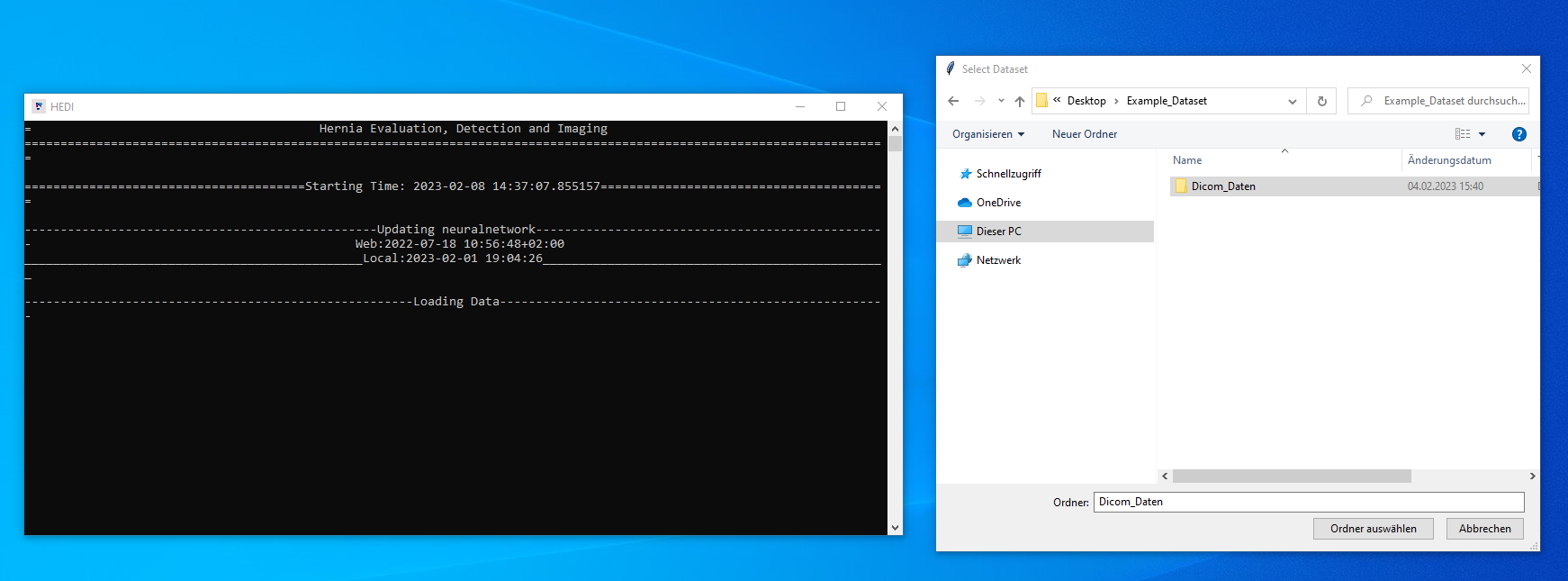Click Example_Dataset in the address breadcrumb

[x=1167, y=101]
